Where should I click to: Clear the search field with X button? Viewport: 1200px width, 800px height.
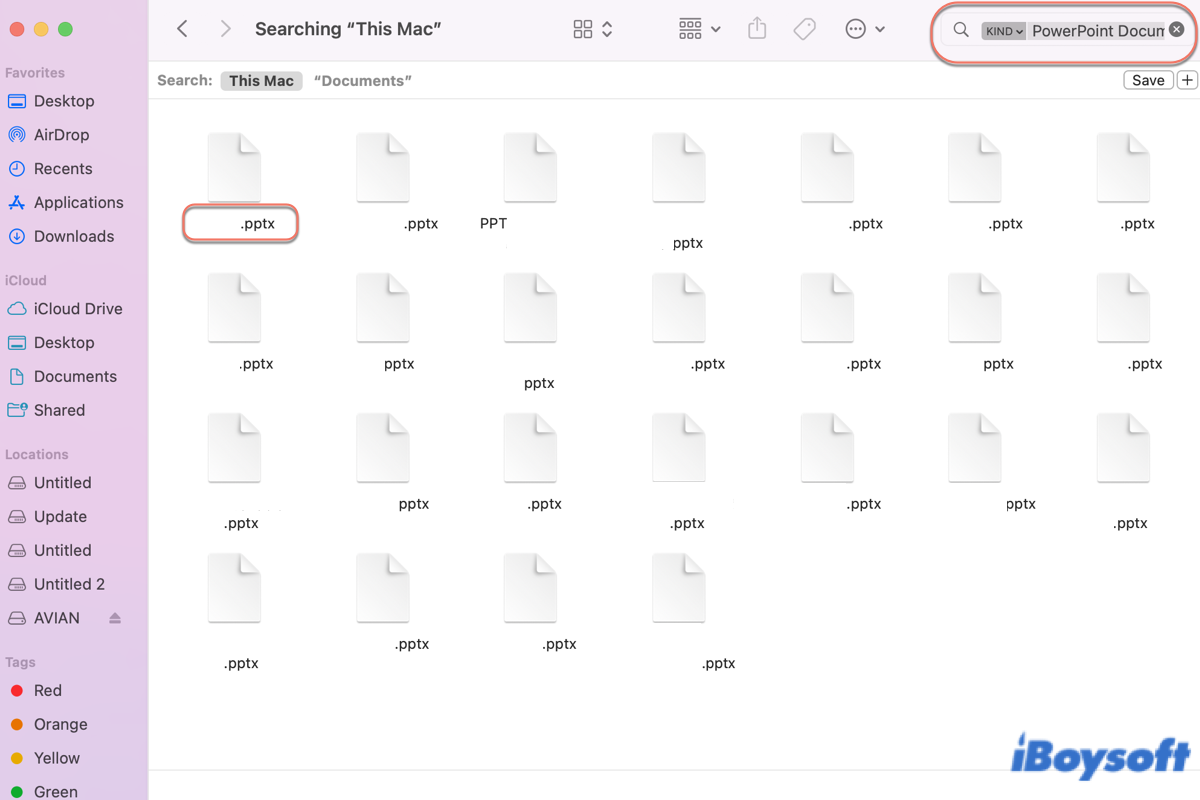click(x=1176, y=29)
